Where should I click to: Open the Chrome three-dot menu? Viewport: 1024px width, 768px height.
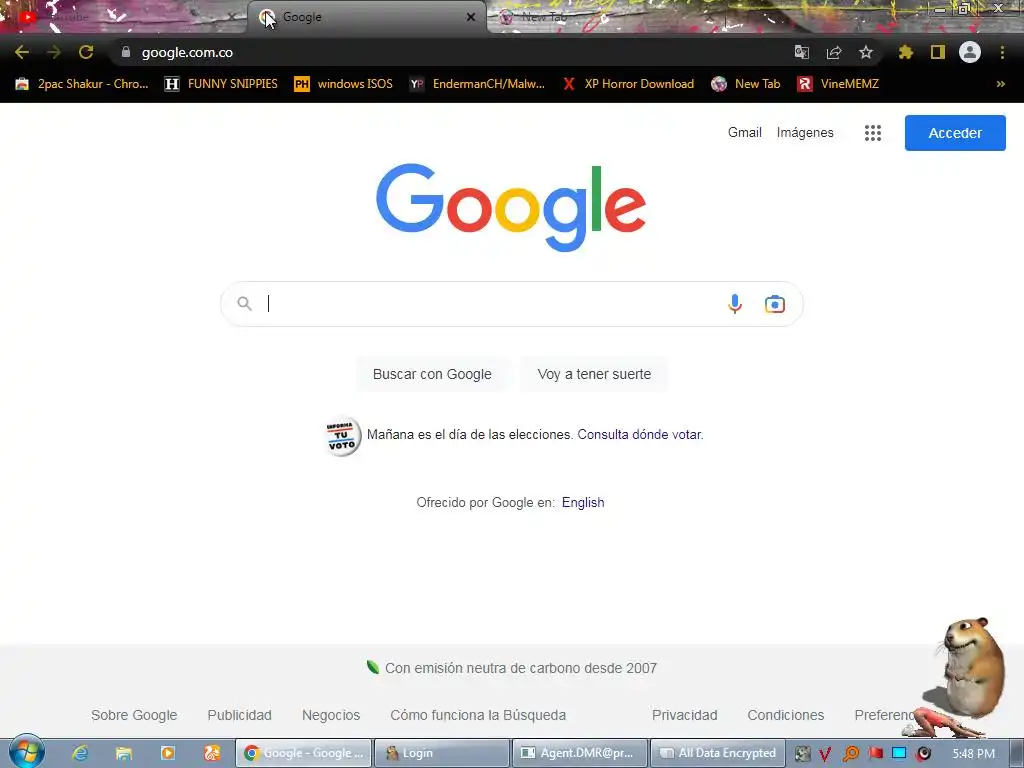click(1002, 52)
